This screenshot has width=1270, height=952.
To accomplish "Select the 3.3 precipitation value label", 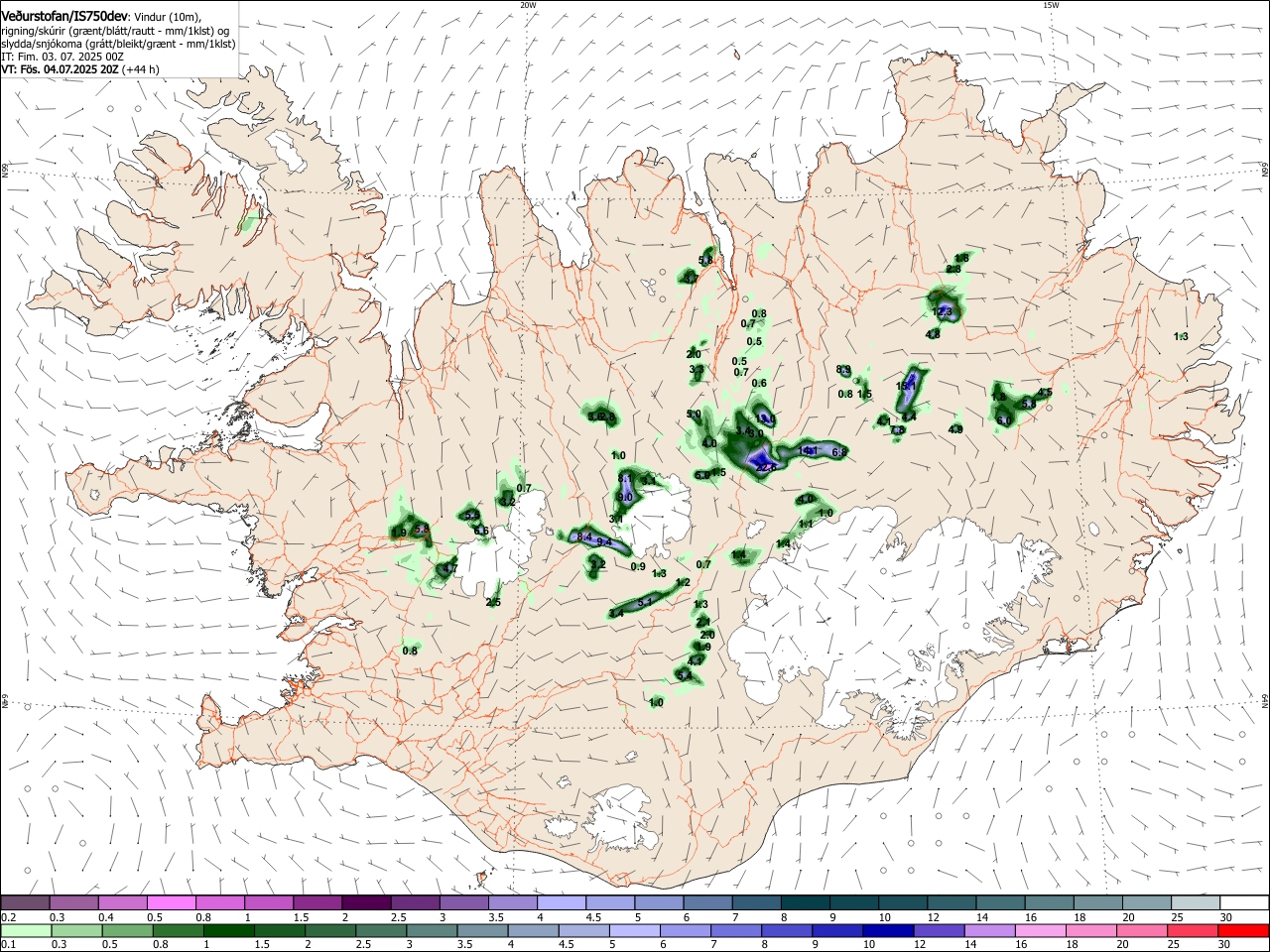I will pos(697,370).
